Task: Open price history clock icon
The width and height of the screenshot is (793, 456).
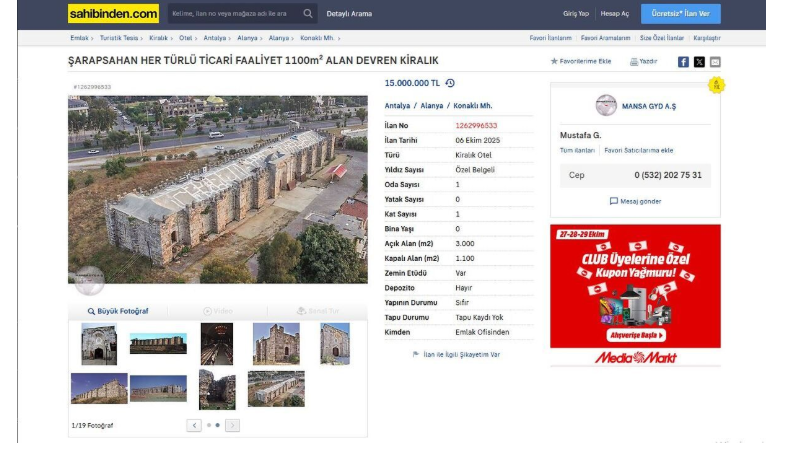Action: pyautogui.click(x=450, y=83)
